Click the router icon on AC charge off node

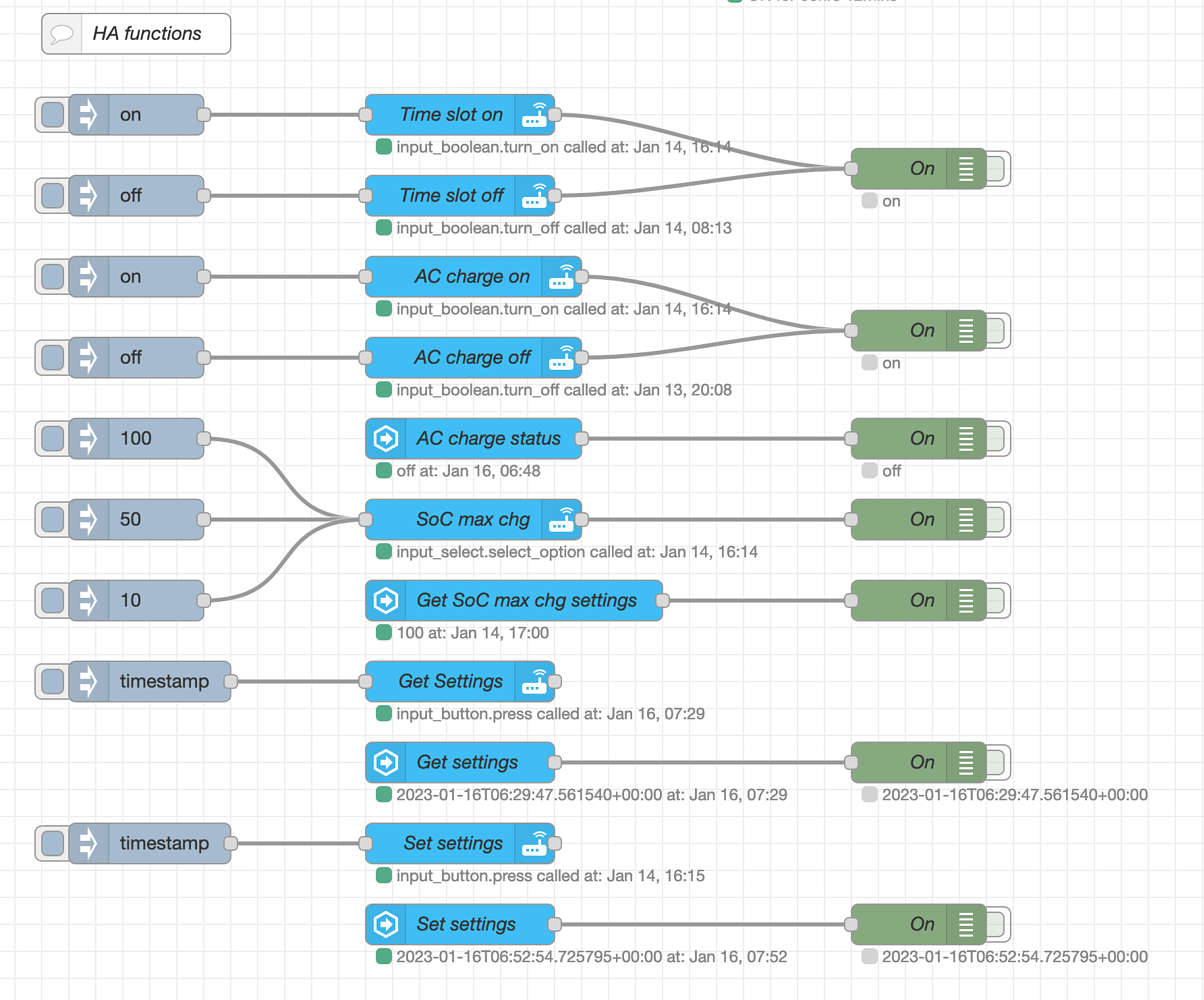point(561,357)
